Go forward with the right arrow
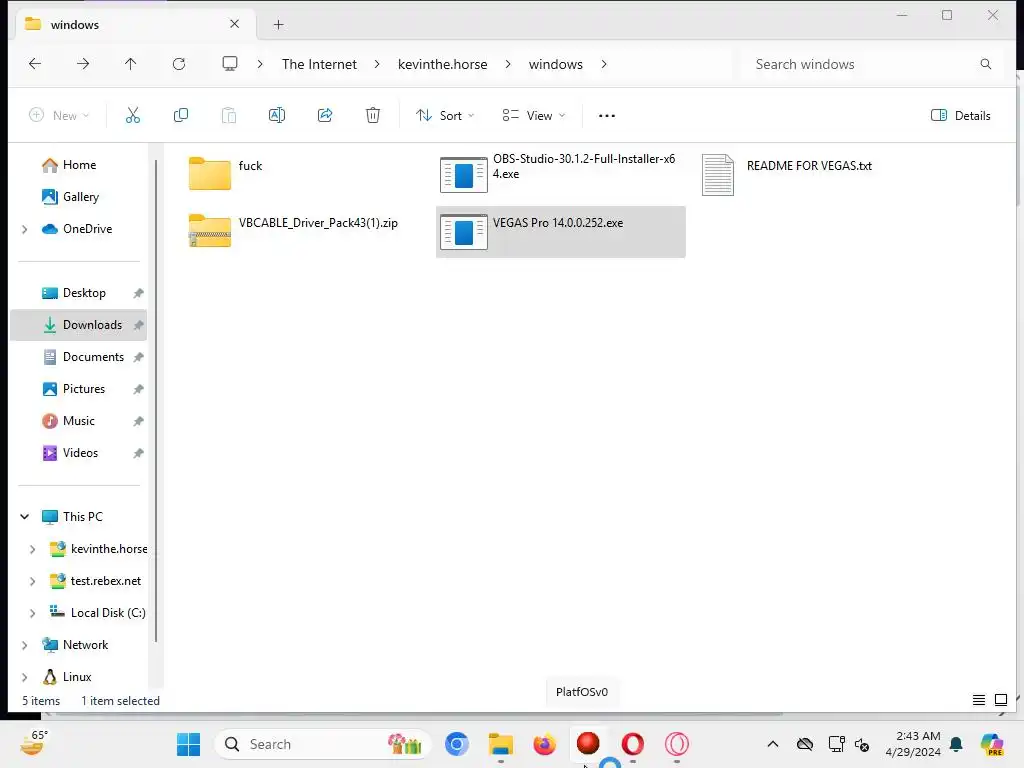 pos(83,64)
